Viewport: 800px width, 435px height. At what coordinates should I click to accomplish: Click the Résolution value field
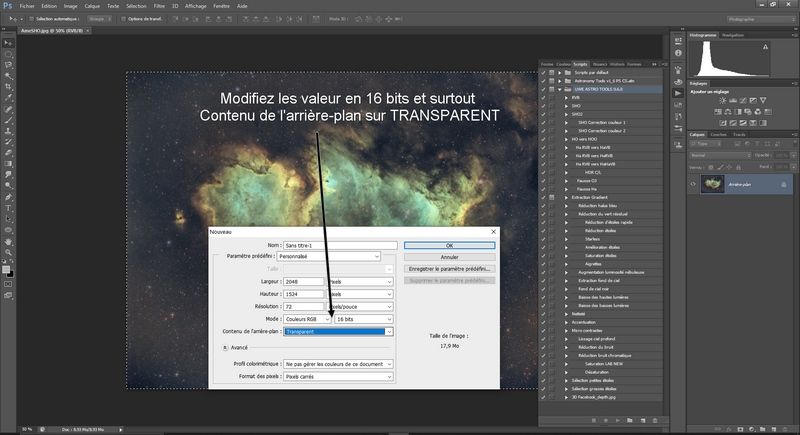tap(304, 306)
